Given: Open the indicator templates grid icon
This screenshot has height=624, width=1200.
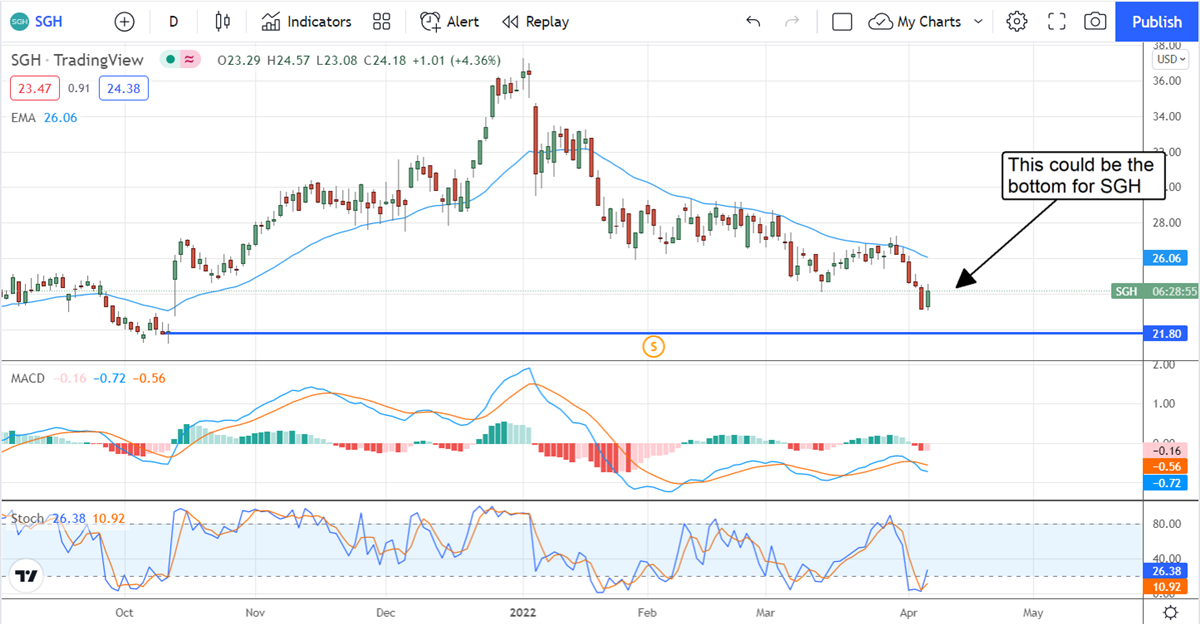Looking at the screenshot, I should [x=381, y=21].
